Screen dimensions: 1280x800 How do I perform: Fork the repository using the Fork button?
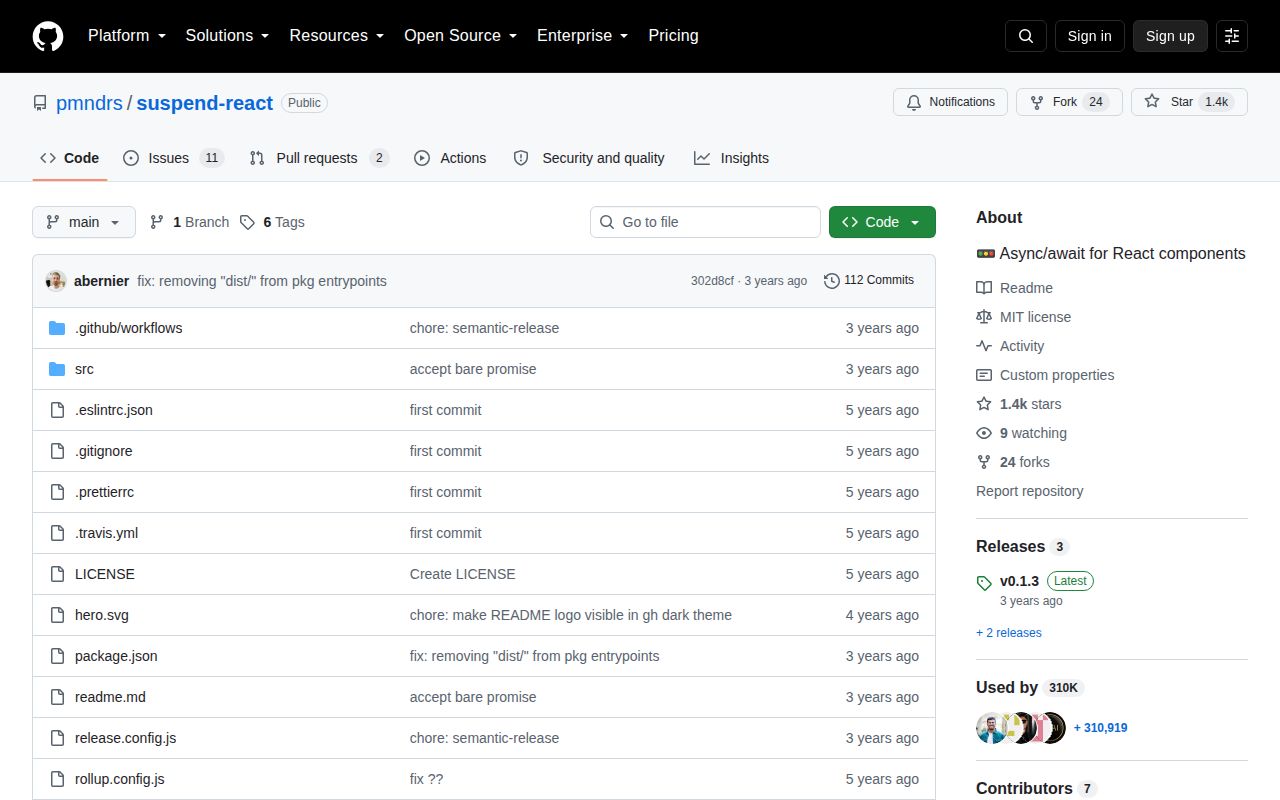pos(1069,102)
